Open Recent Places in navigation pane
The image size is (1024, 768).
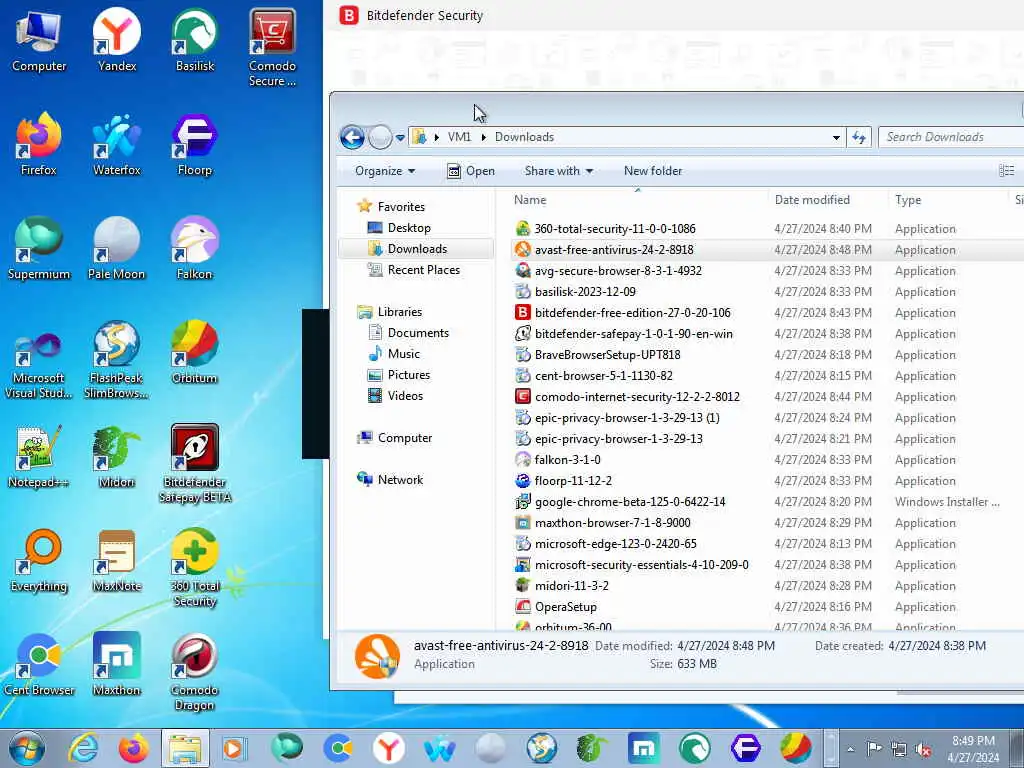tap(423, 270)
